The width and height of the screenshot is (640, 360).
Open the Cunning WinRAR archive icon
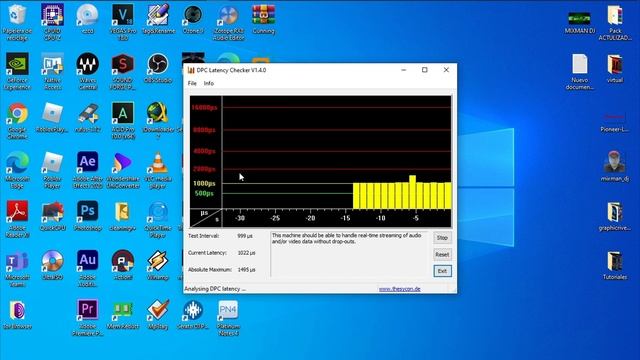pos(263,19)
